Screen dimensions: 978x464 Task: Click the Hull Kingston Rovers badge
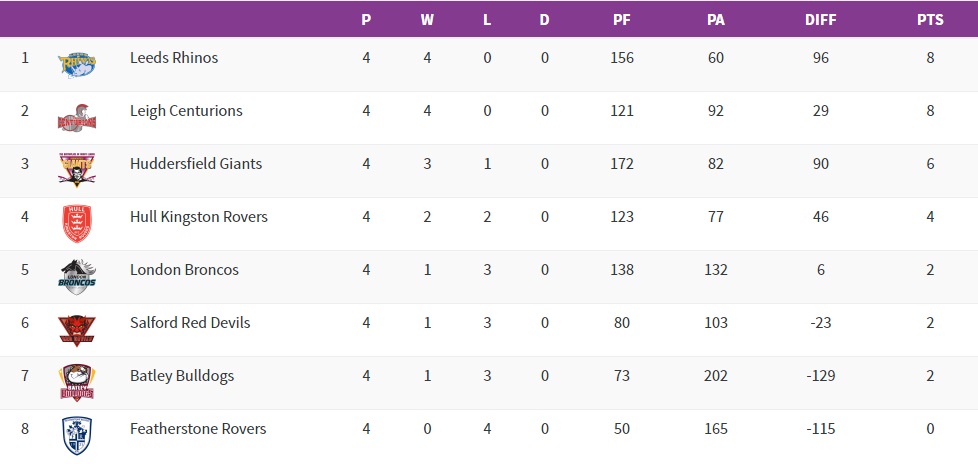click(x=77, y=223)
